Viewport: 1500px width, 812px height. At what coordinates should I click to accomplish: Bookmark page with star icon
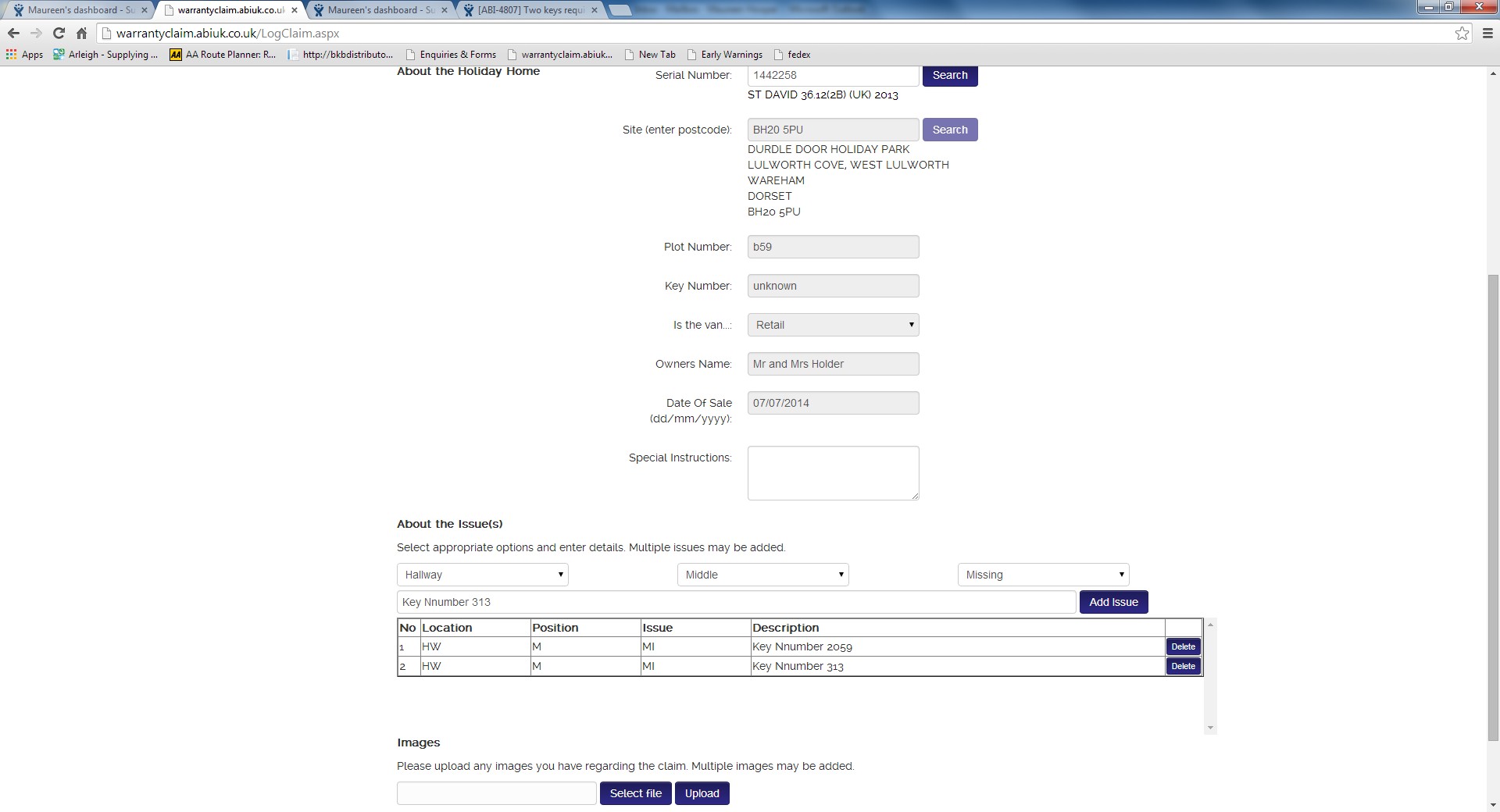coord(1462,34)
